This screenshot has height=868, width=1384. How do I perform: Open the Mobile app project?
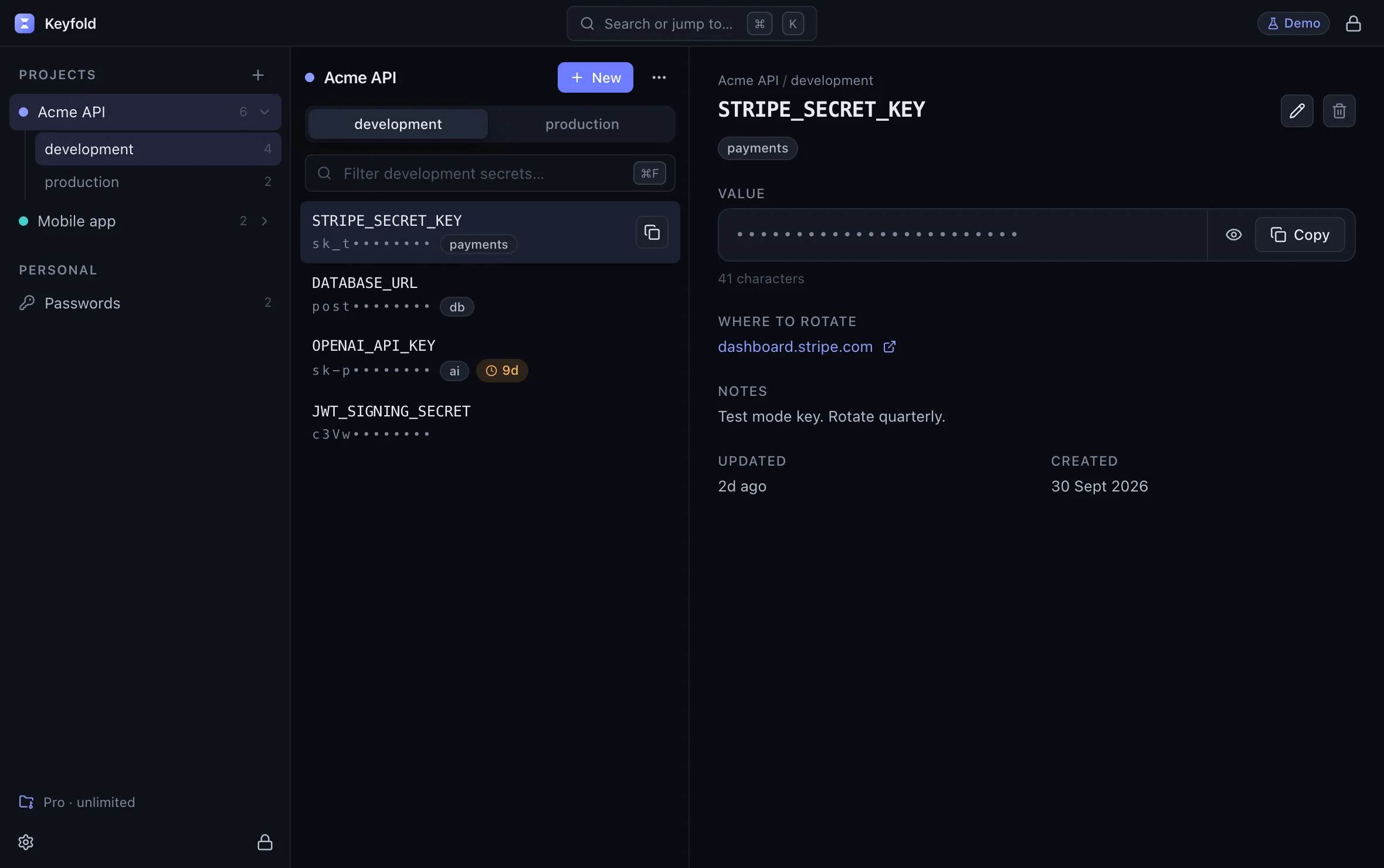pos(145,221)
